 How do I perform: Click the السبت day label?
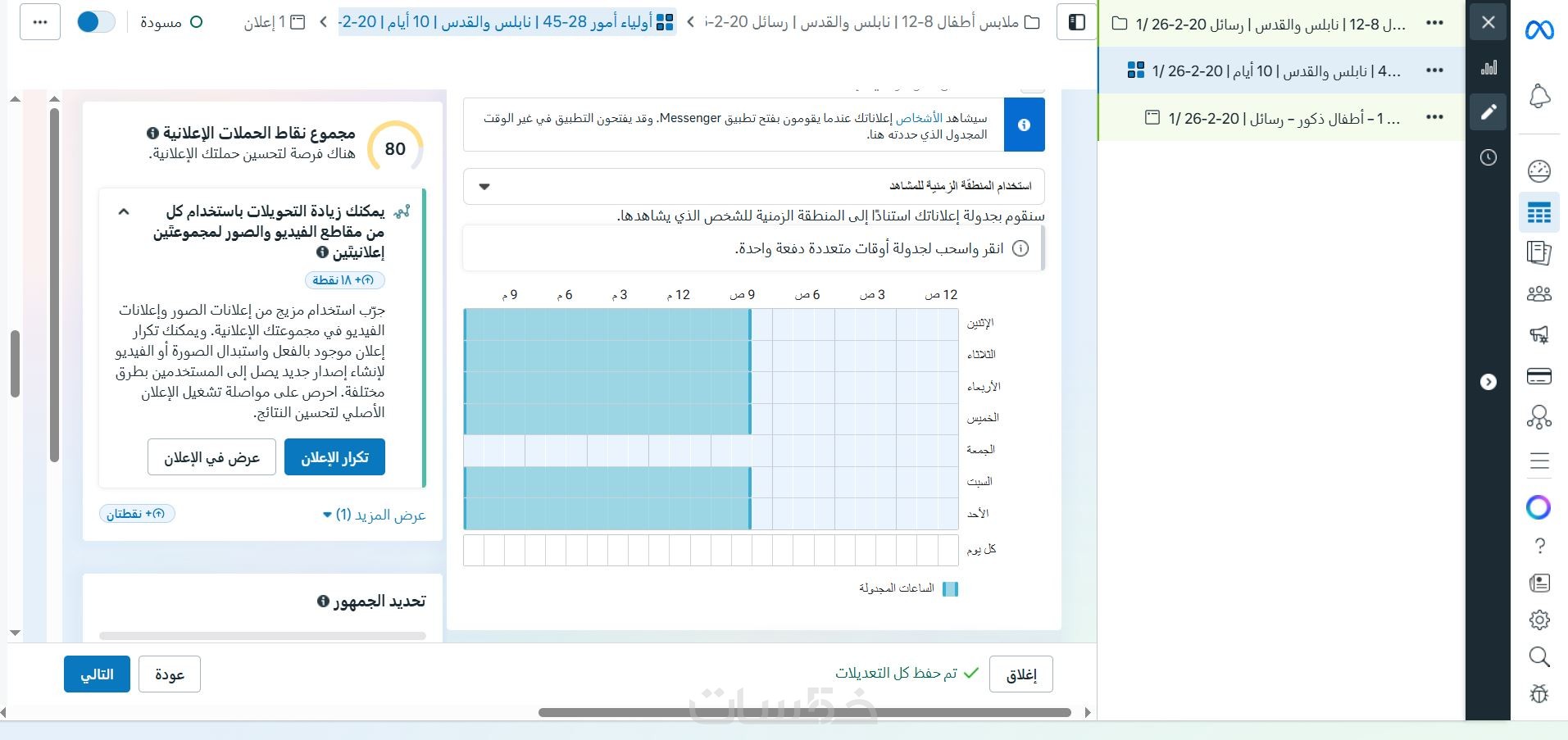(979, 482)
